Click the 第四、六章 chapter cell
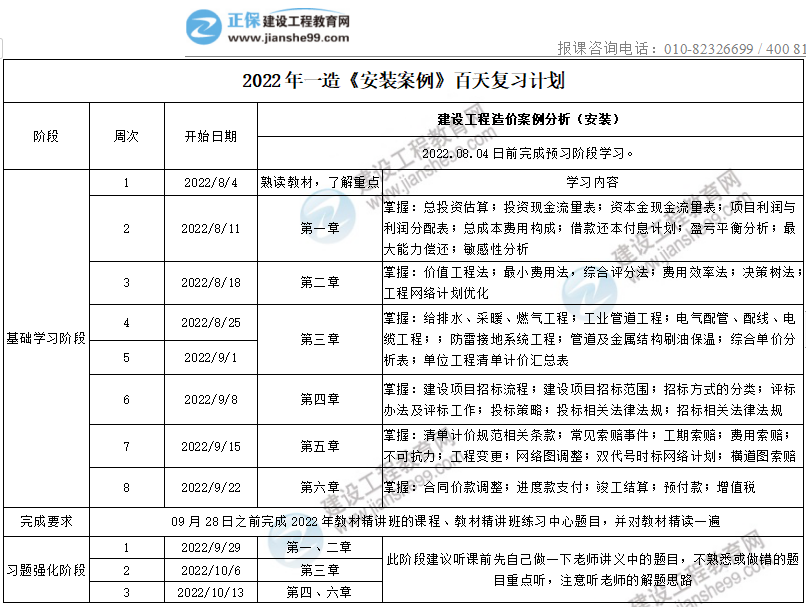 pyautogui.click(x=319, y=592)
